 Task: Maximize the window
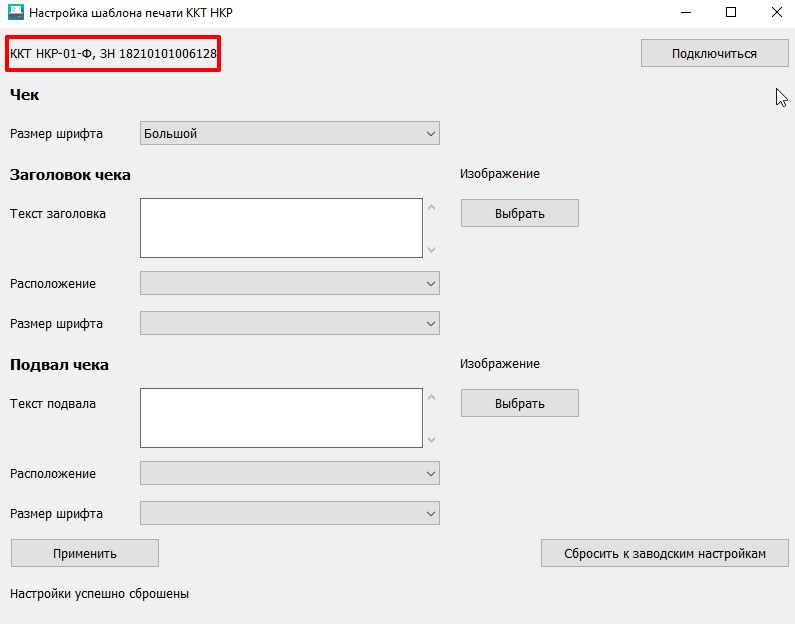(731, 12)
